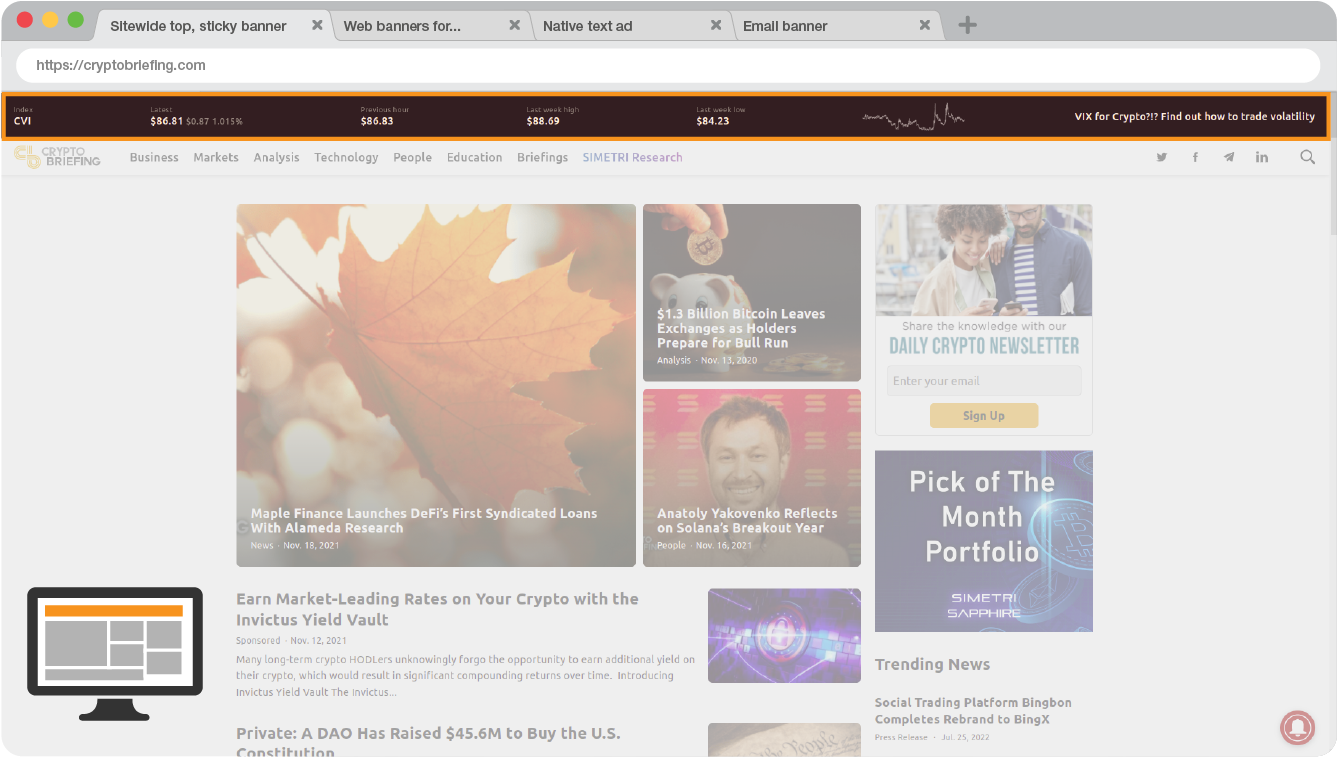Click the Constitution article thumbnail image
The height and width of the screenshot is (758, 1338).
784,740
